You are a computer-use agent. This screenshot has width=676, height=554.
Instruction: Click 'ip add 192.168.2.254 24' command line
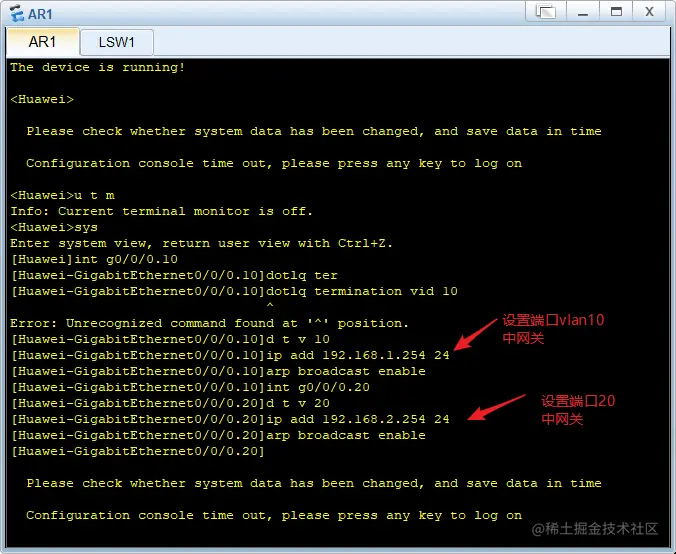click(x=230, y=419)
